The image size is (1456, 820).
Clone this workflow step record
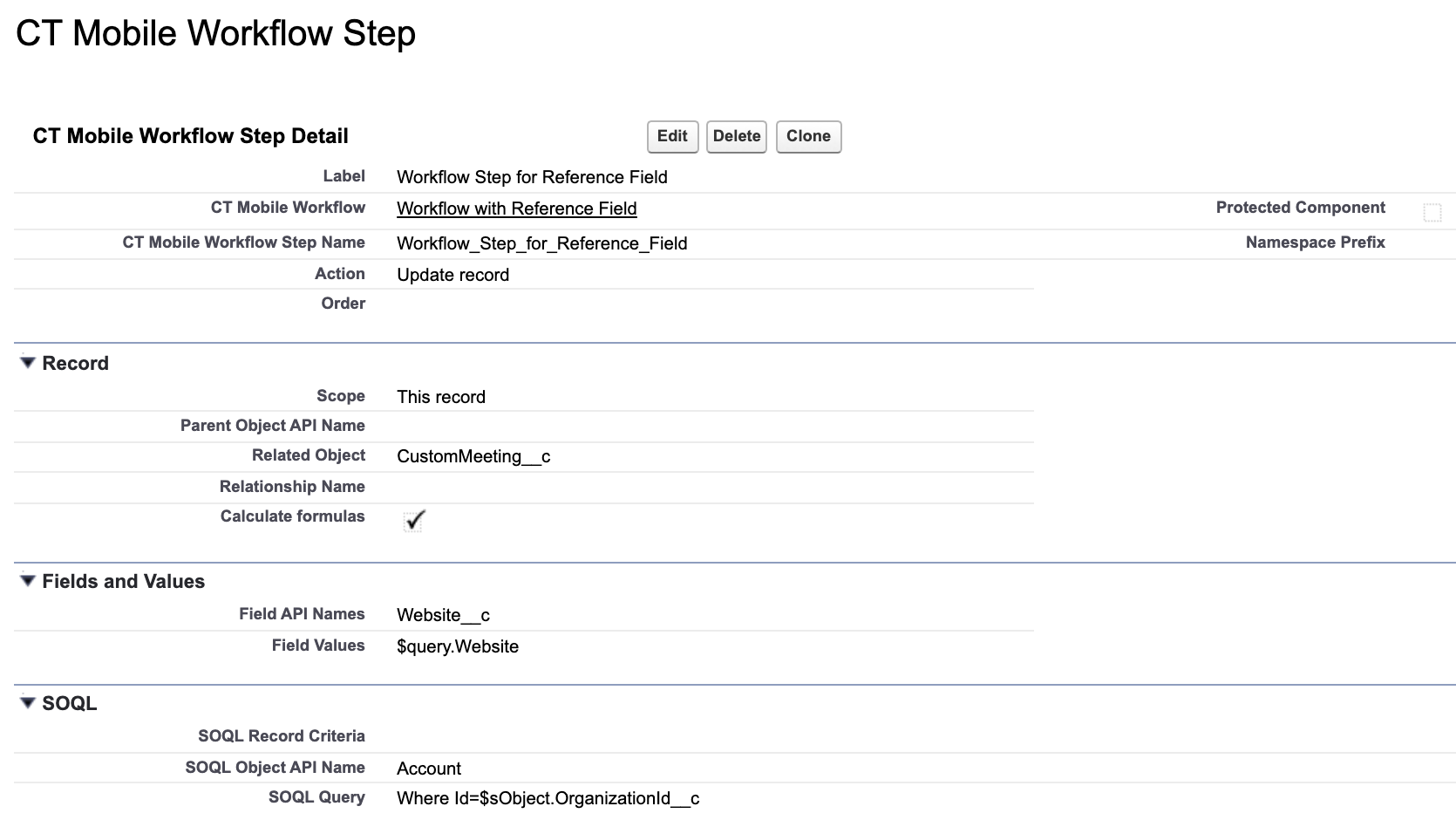pyautogui.click(x=807, y=136)
